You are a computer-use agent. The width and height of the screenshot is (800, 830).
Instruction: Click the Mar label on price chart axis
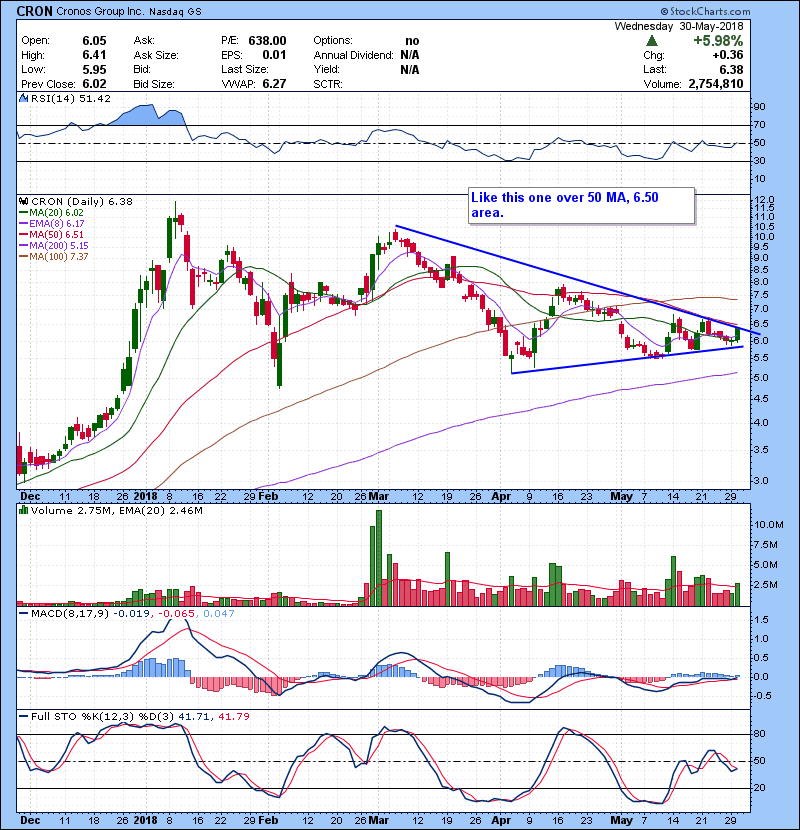point(379,497)
